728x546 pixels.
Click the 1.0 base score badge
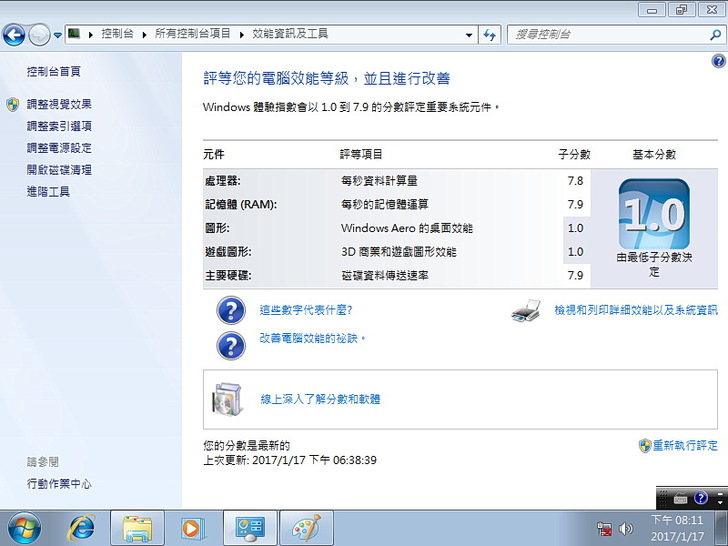654,214
